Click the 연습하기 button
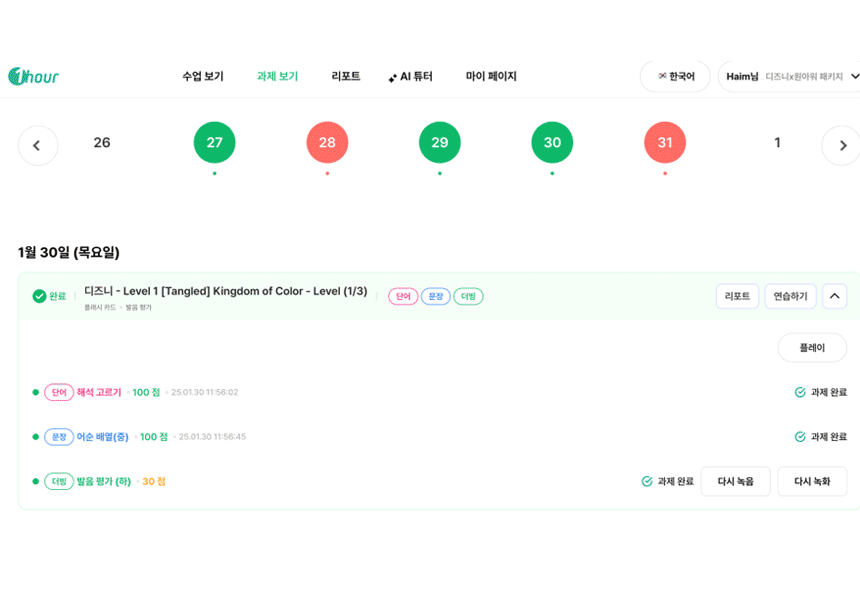This screenshot has width=860, height=609. tap(790, 296)
